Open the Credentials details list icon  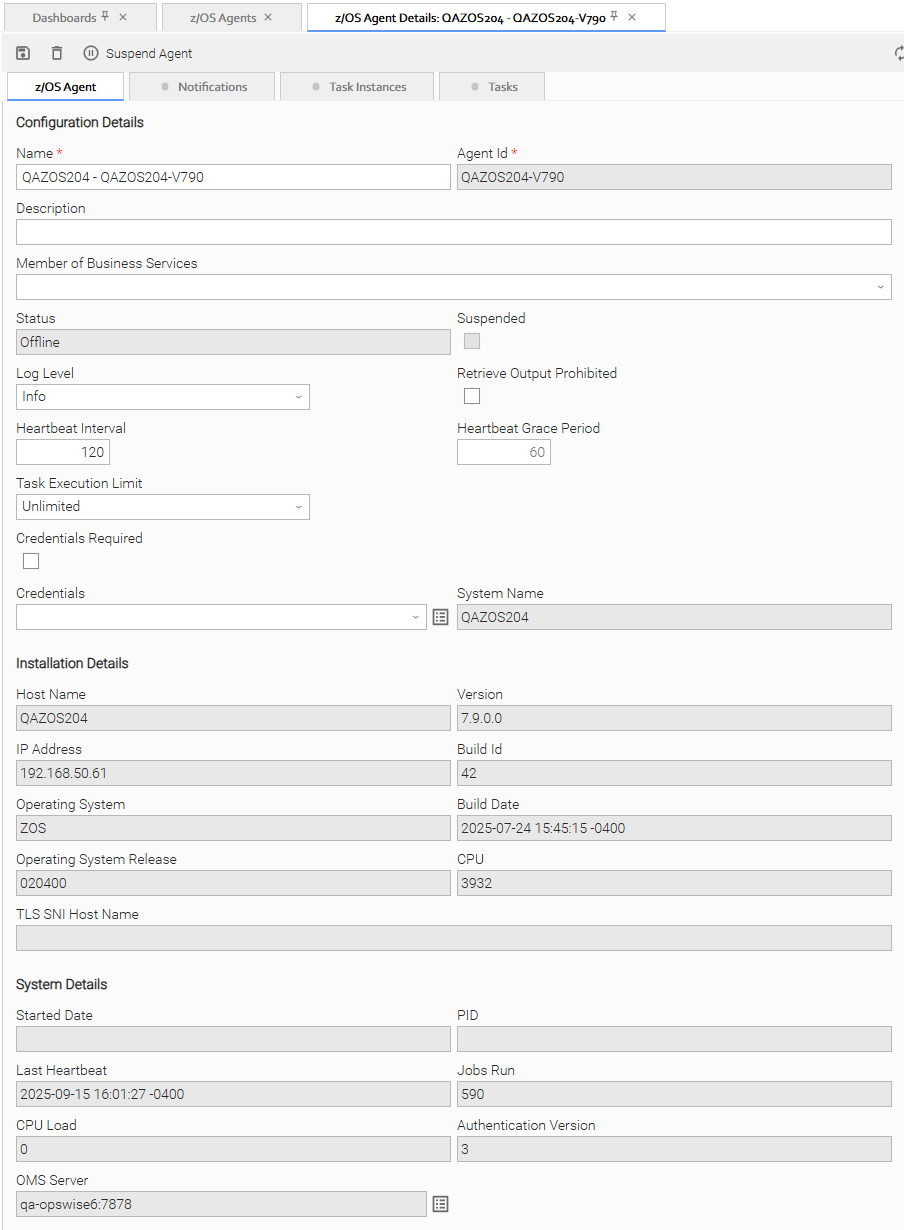click(x=440, y=617)
